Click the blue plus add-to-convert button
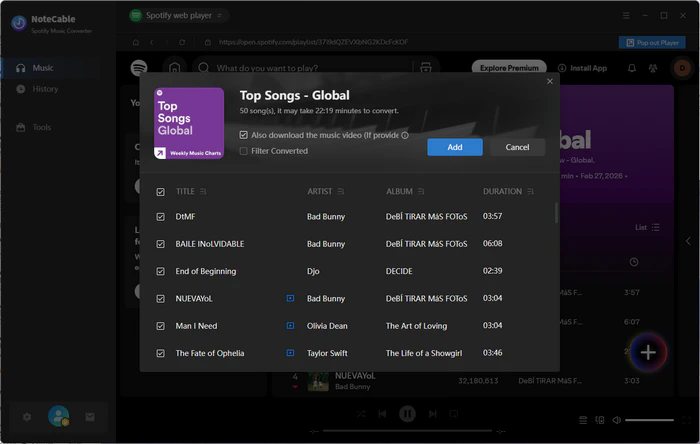The width and height of the screenshot is (700, 444). click(648, 353)
